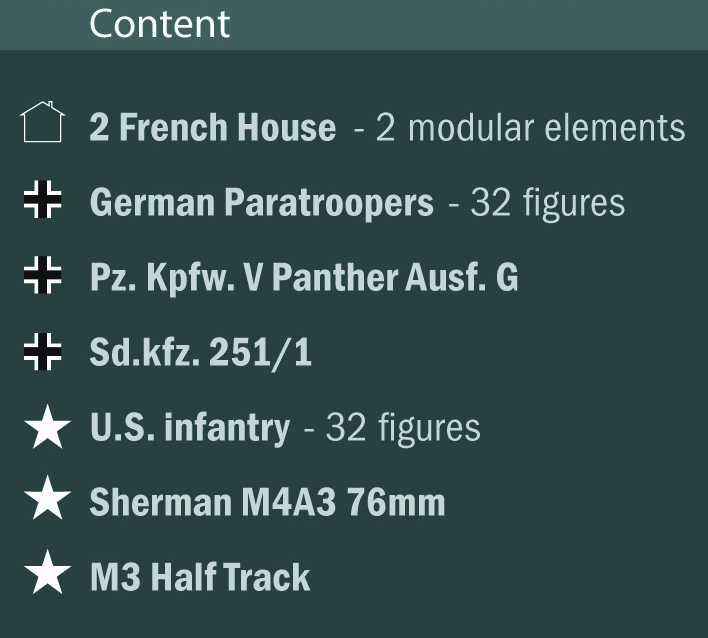Open the U.S. infantry entry

click(x=189, y=428)
